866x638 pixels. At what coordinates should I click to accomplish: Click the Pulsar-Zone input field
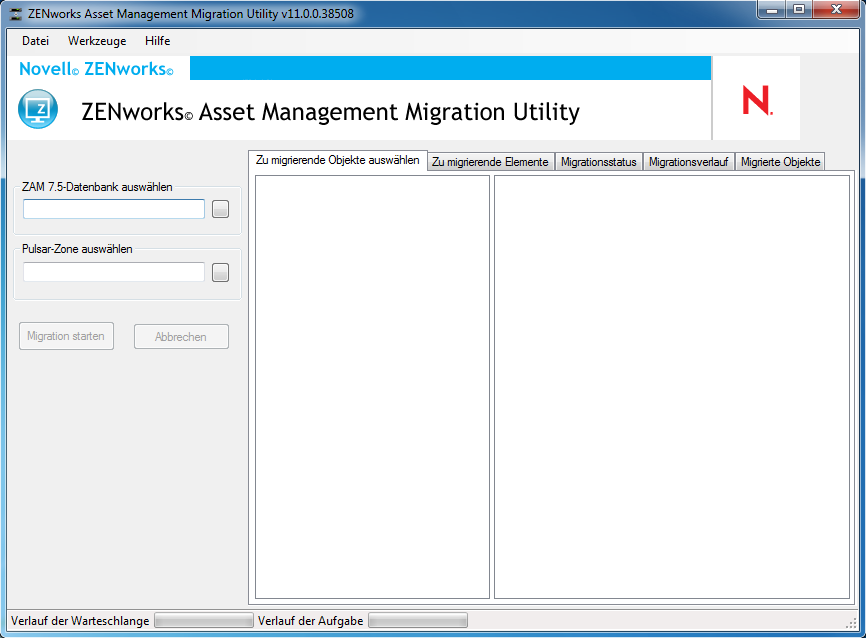114,272
